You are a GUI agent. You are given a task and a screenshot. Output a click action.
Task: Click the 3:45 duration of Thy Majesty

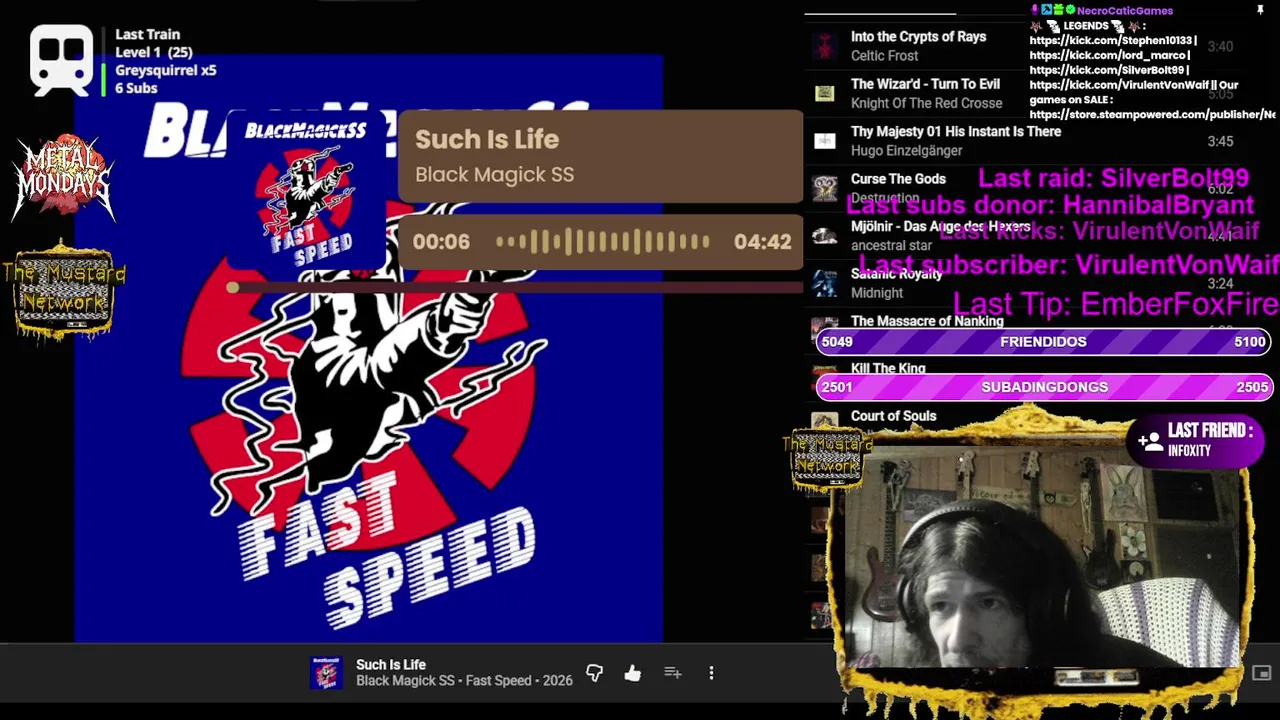1220,141
